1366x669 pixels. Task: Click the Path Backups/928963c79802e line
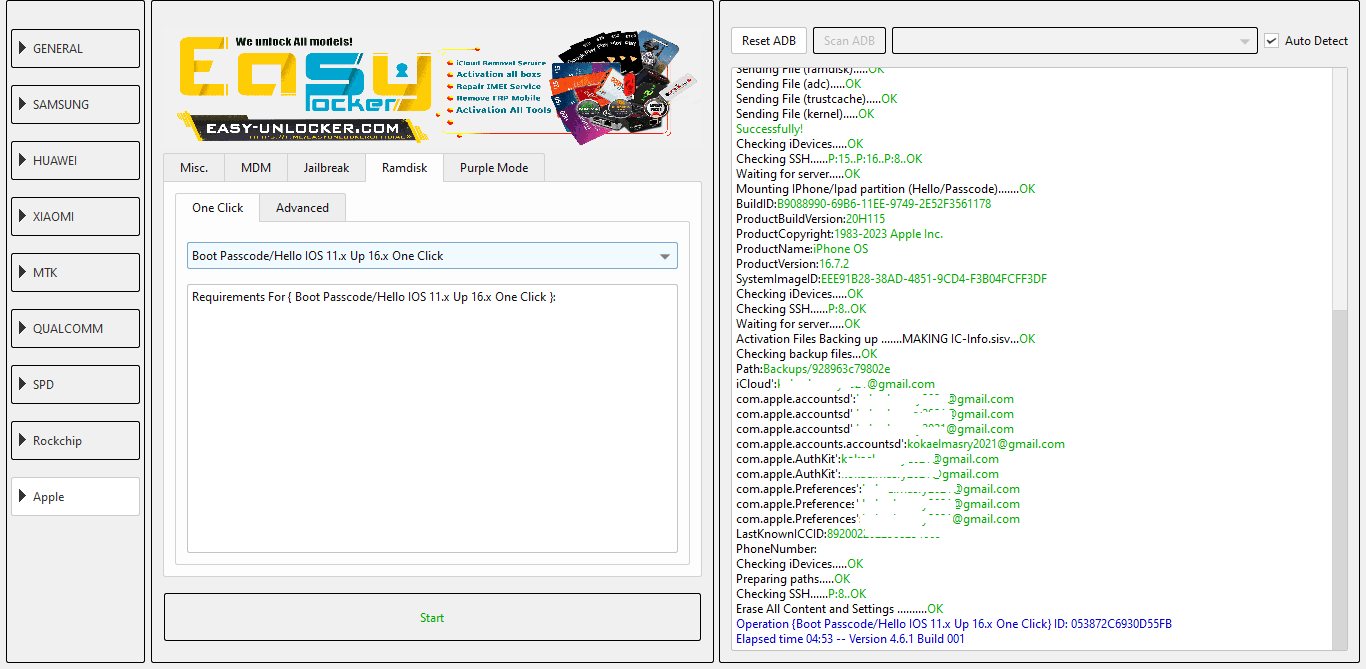coord(812,369)
